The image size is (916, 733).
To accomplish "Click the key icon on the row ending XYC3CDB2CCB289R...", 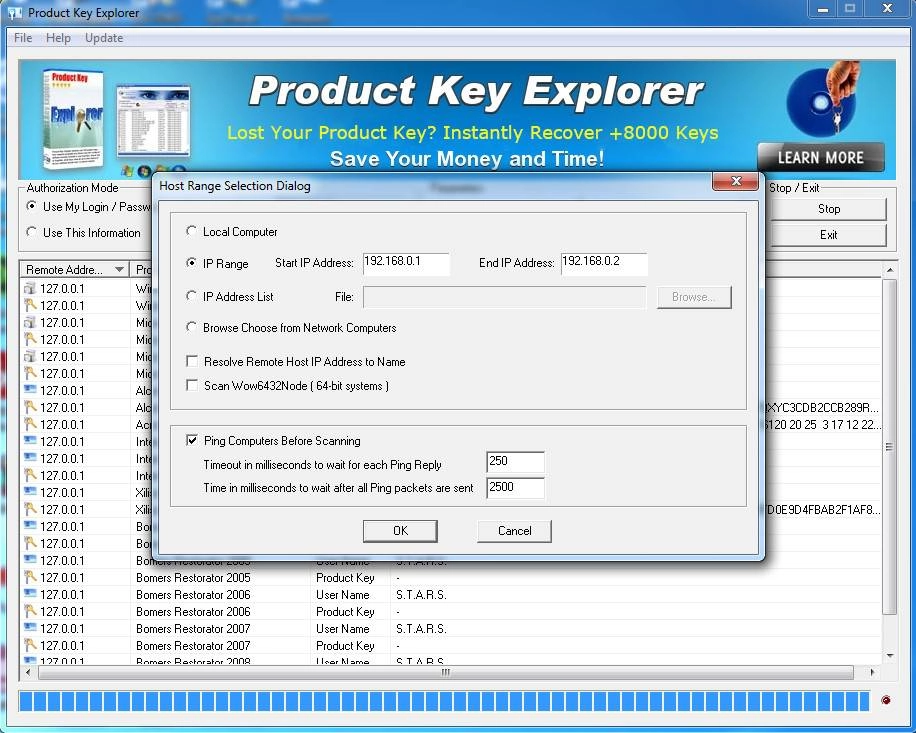I will pyautogui.click(x=30, y=407).
